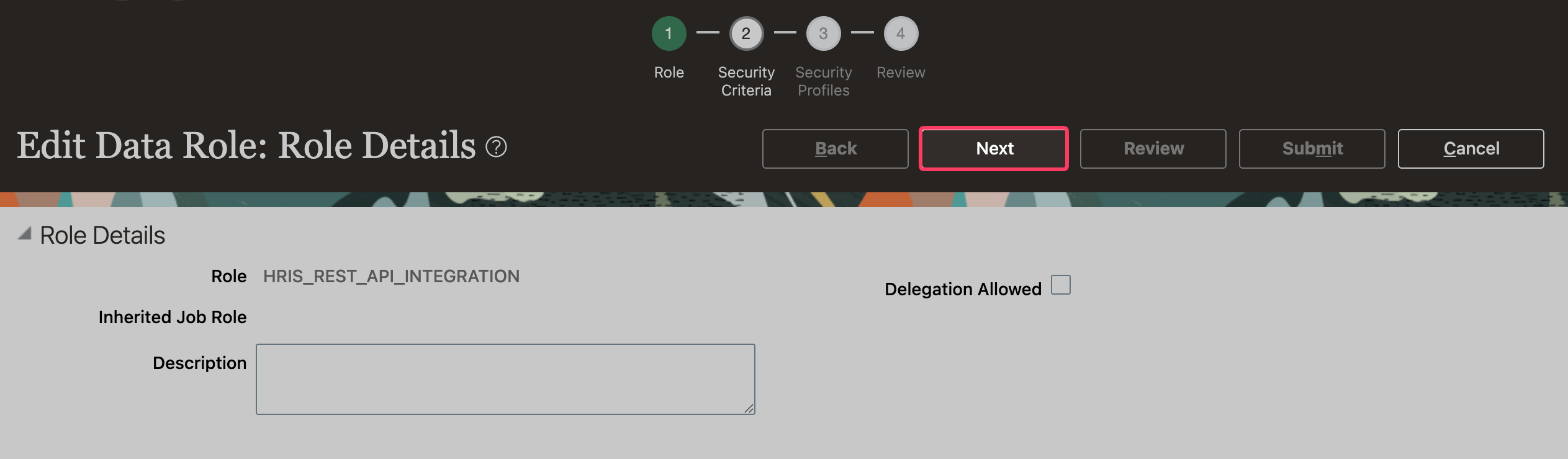The image size is (1568, 459).
Task: Enable the Delegation Allowed checkbox
Action: [1060, 285]
